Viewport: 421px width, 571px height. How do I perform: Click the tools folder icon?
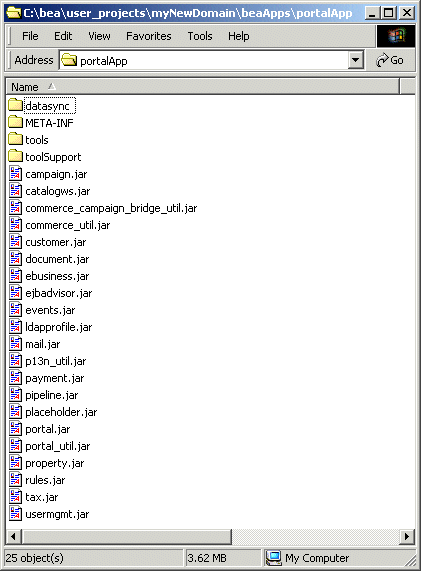click(15, 140)
